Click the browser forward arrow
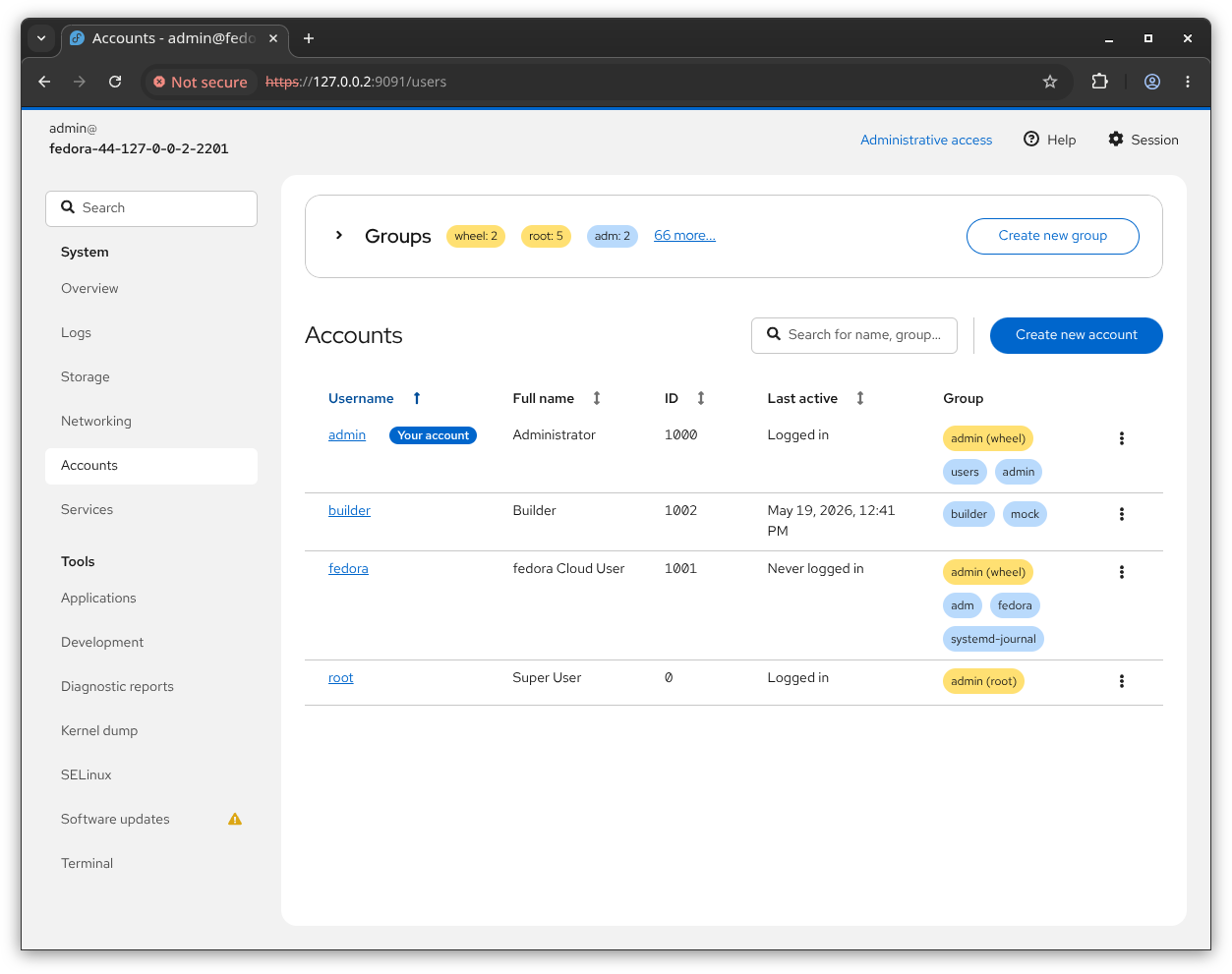 pyautogui.click(x=80, y=82)
